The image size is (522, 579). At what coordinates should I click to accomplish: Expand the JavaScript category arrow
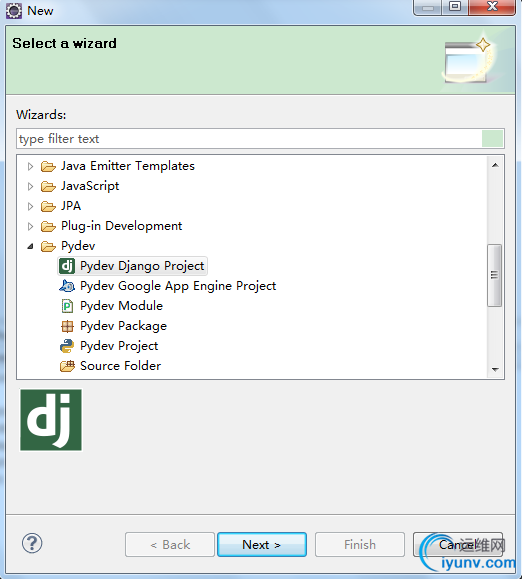pos(31,186)
